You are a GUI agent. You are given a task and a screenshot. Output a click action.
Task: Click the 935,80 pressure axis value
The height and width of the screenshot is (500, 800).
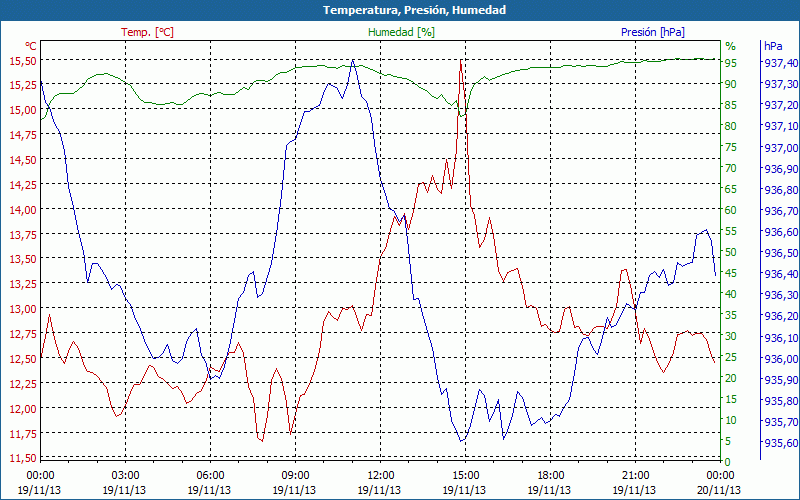click(779, 402)
